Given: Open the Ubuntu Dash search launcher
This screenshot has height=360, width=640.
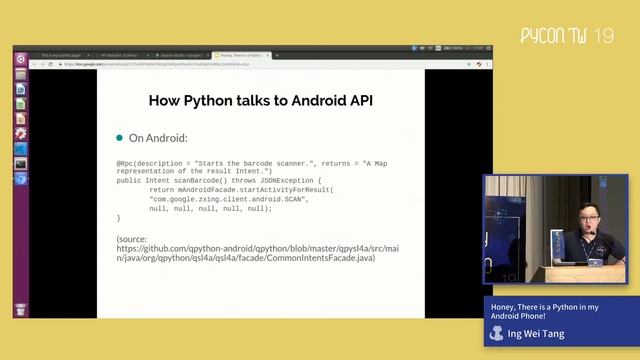Looking at the screenshot, I should point(20,59).
